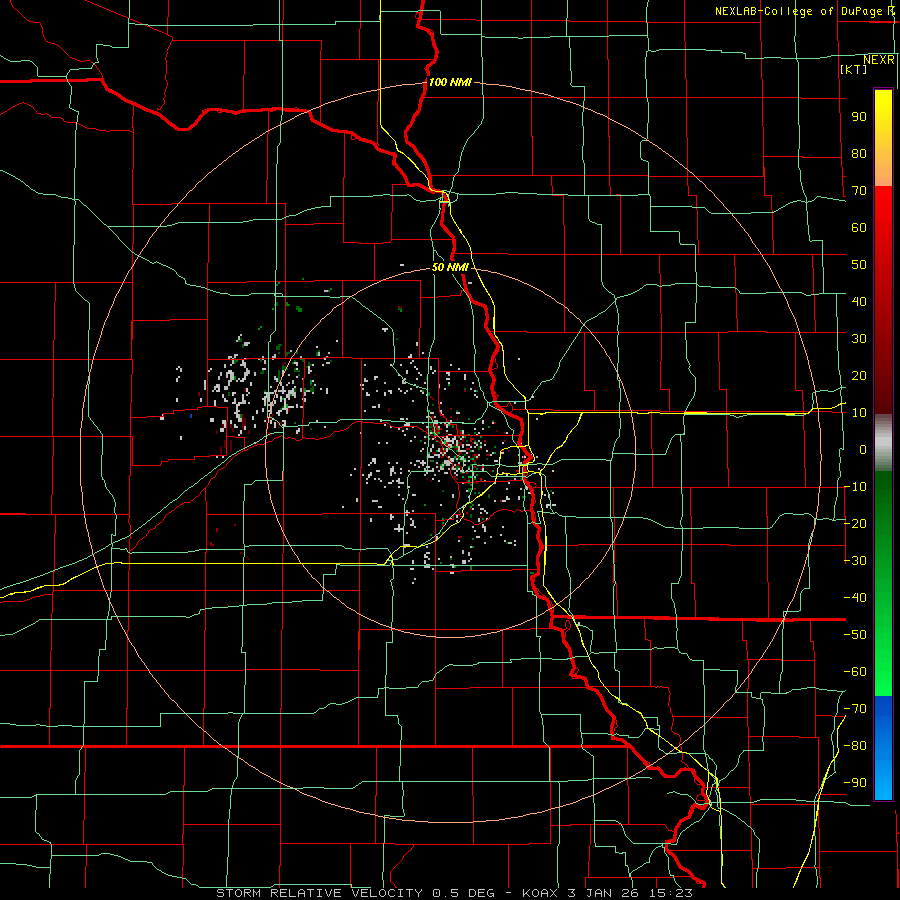Screen dimensions: 900x900
Task: Click the KOAX radar station identifier
Action: [541, 893]
